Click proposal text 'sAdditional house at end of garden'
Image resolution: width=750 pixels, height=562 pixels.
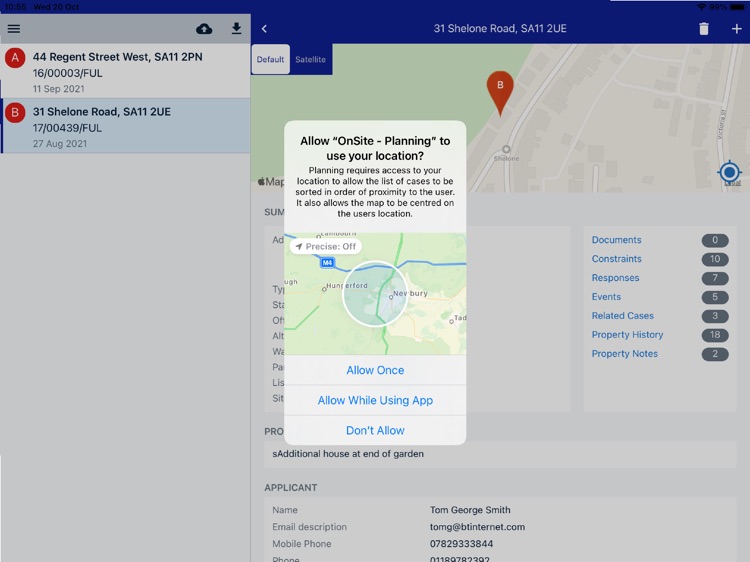click(348, 453)
